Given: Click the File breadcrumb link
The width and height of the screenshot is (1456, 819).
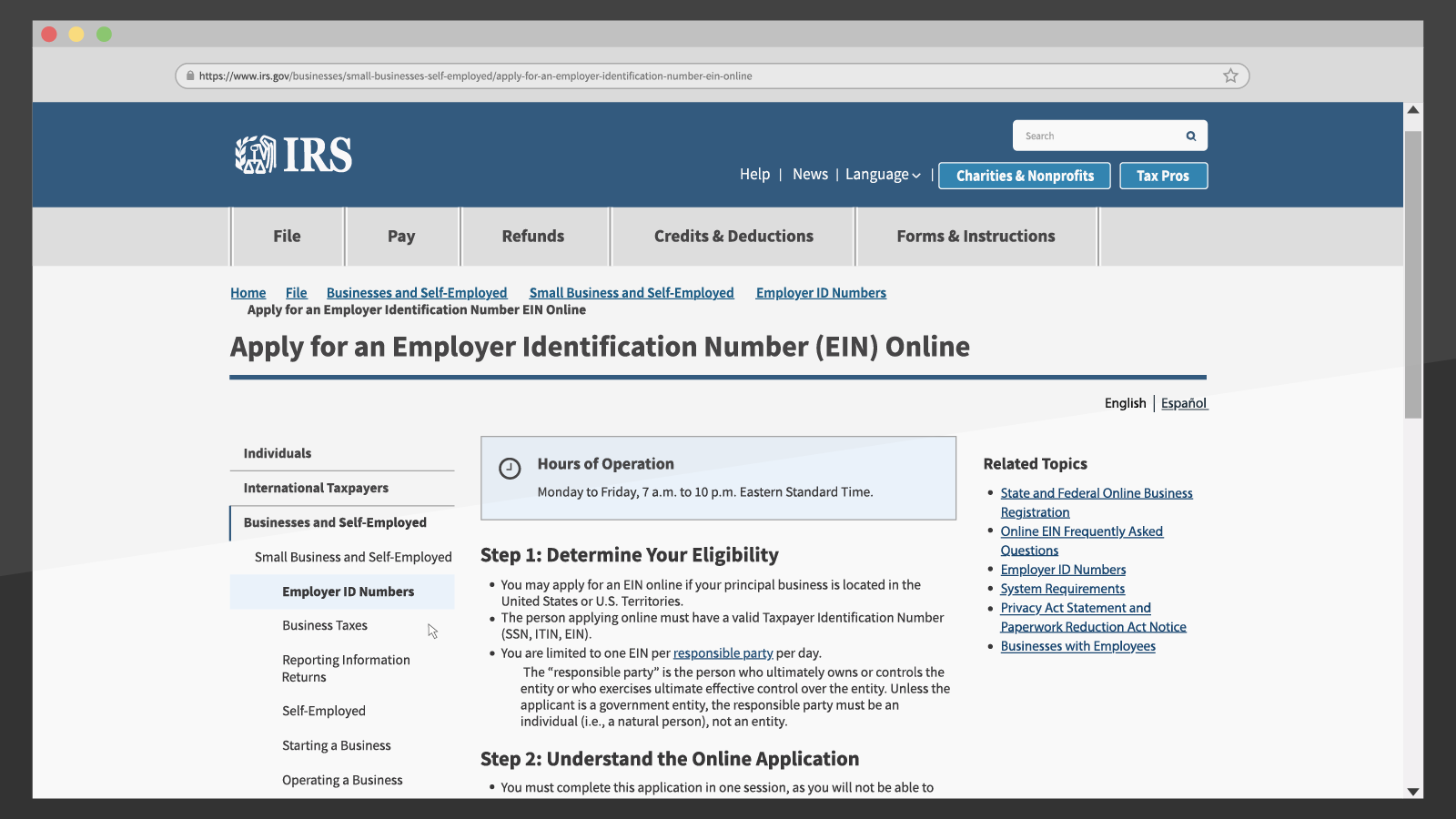Looking at the screenshot, I should click(296, 293).
